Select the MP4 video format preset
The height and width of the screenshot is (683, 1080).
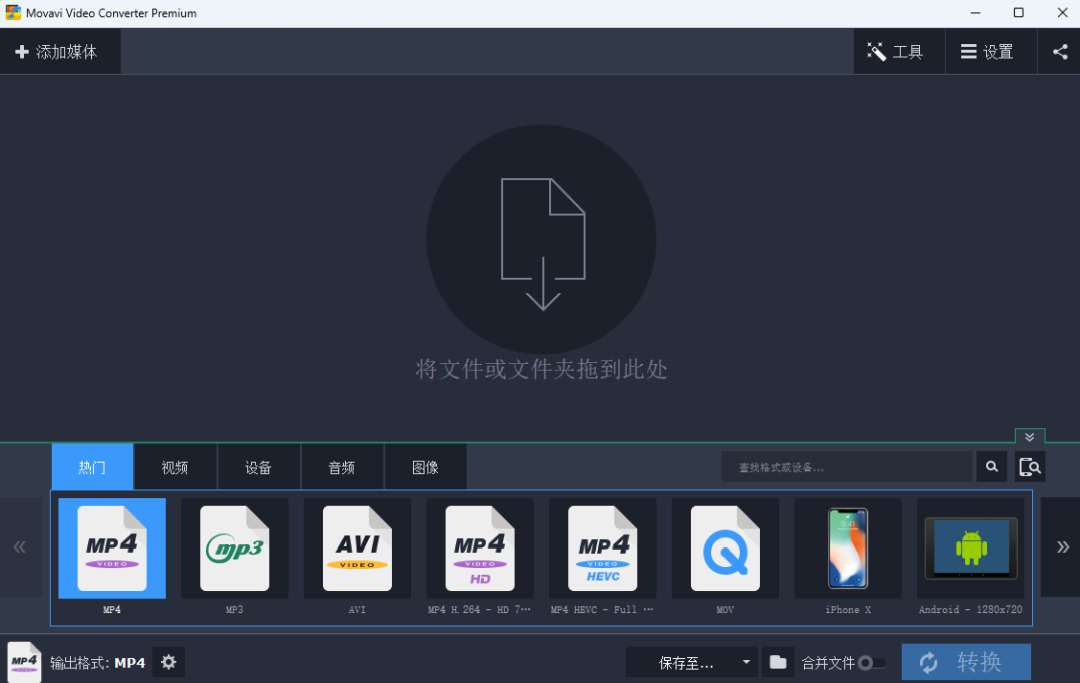(x=112, y=548)
